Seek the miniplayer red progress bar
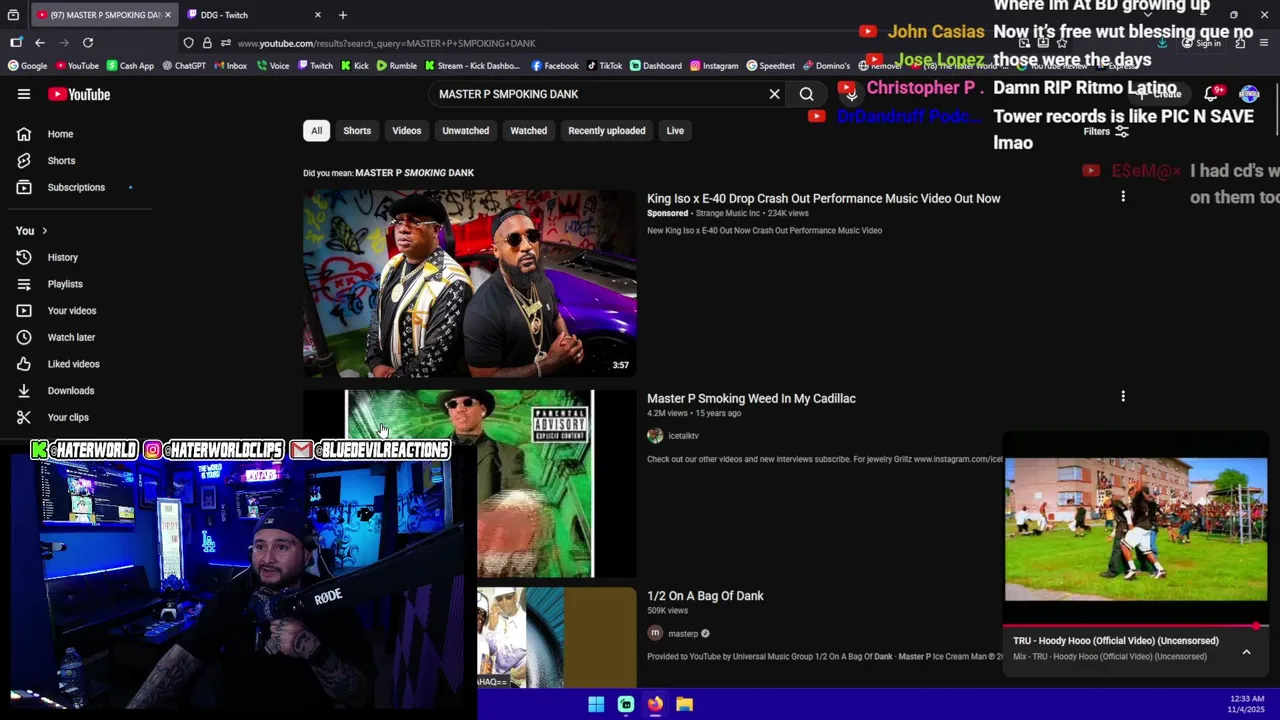 point(1136,627)
